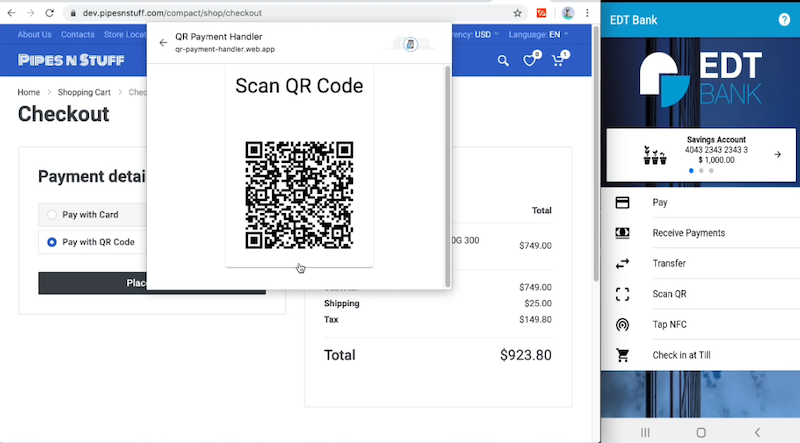800x443 pixels.
Task: Bookmark page with the star icon
Action: coord(517,13)
